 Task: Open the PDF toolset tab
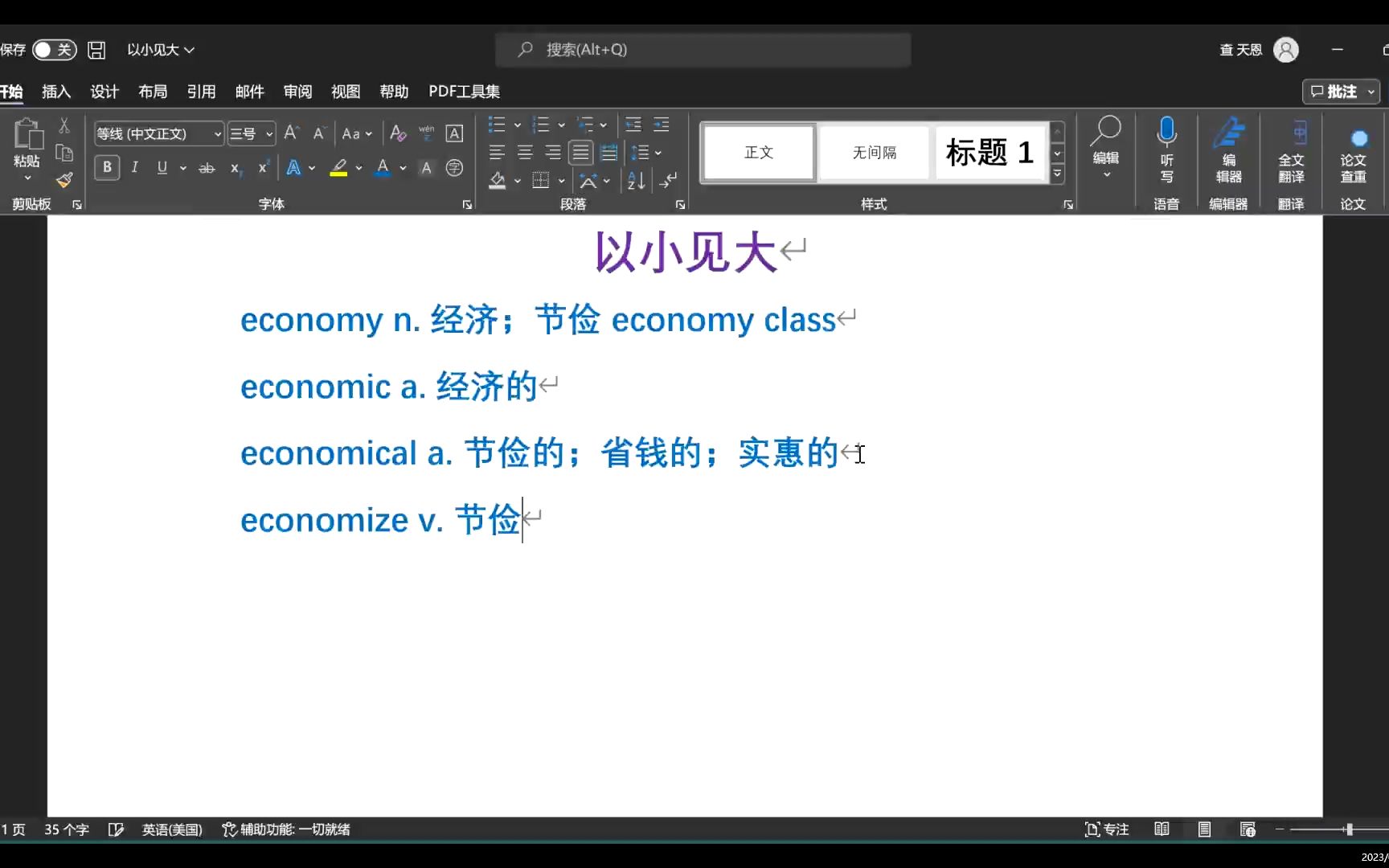[464, 92]
